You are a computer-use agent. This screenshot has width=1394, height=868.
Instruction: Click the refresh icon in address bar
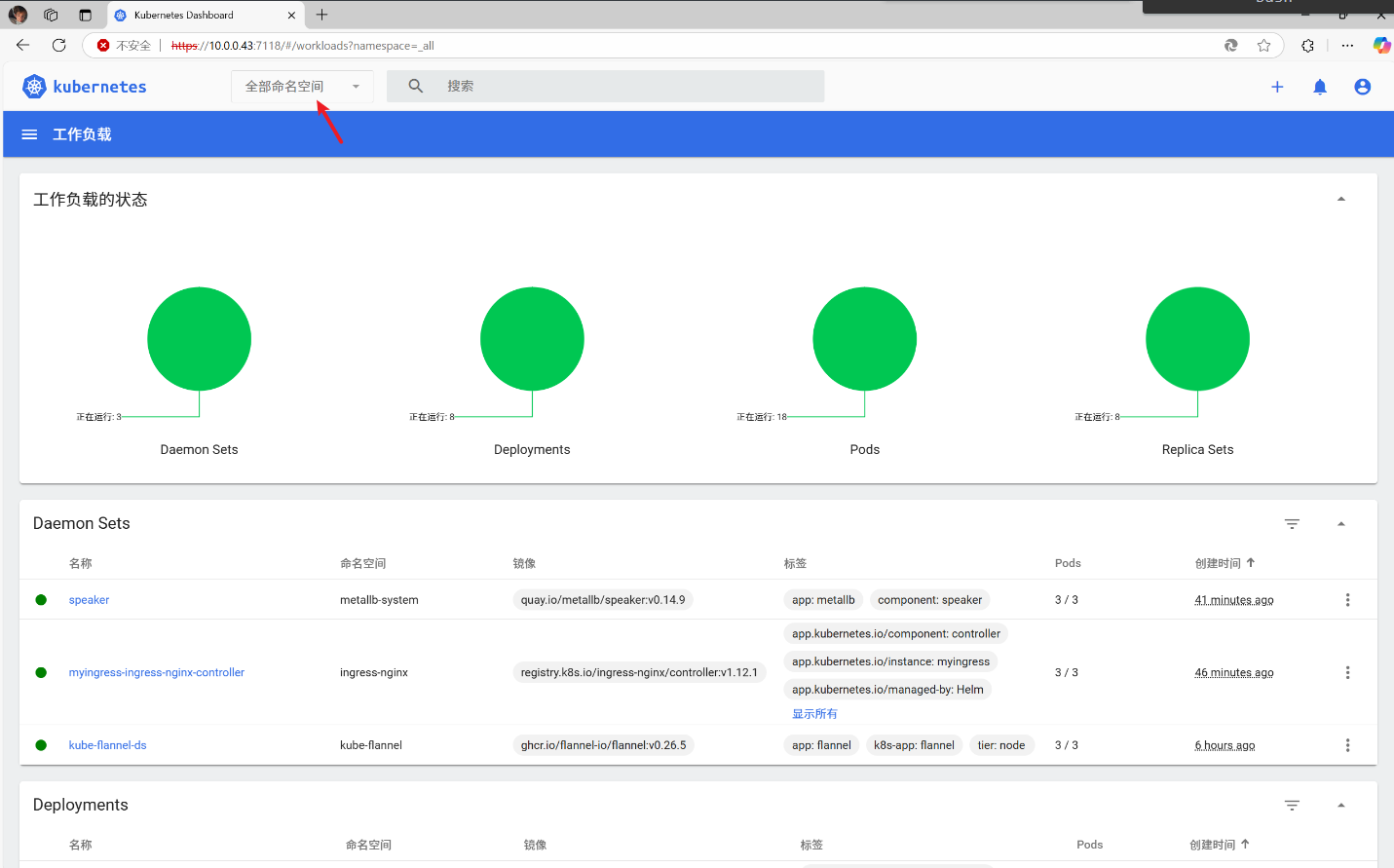point(1231,46)
